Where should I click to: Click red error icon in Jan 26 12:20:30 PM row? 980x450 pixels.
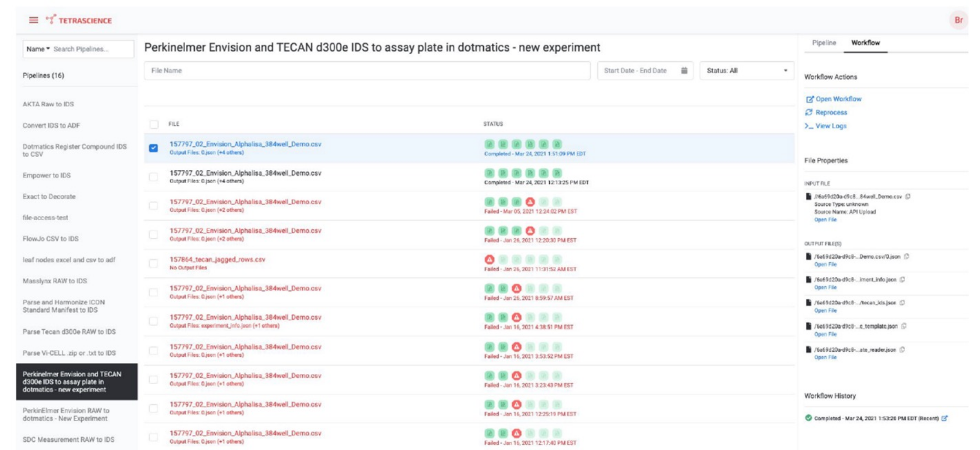(530, 231)
